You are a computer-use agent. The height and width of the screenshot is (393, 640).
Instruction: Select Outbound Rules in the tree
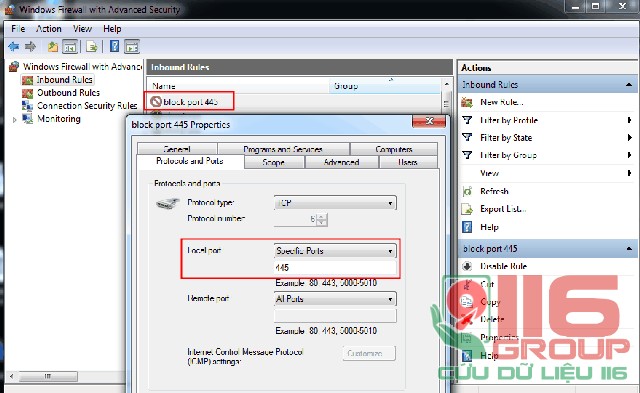(68, 93)
